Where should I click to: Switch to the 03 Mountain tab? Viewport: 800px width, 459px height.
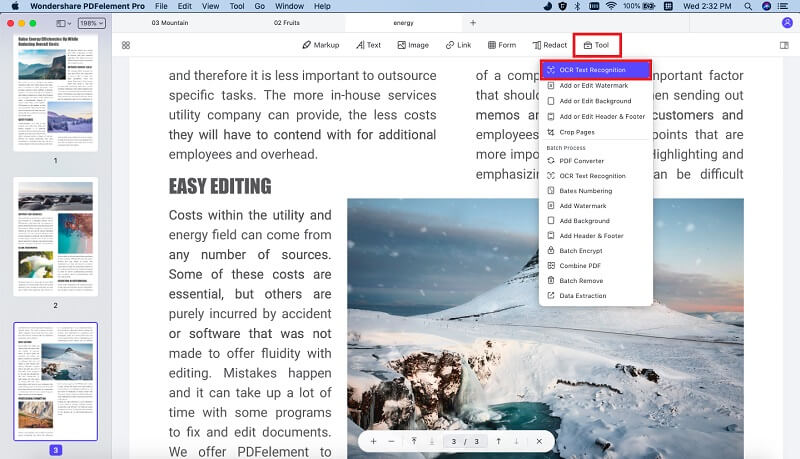(170, 23)
